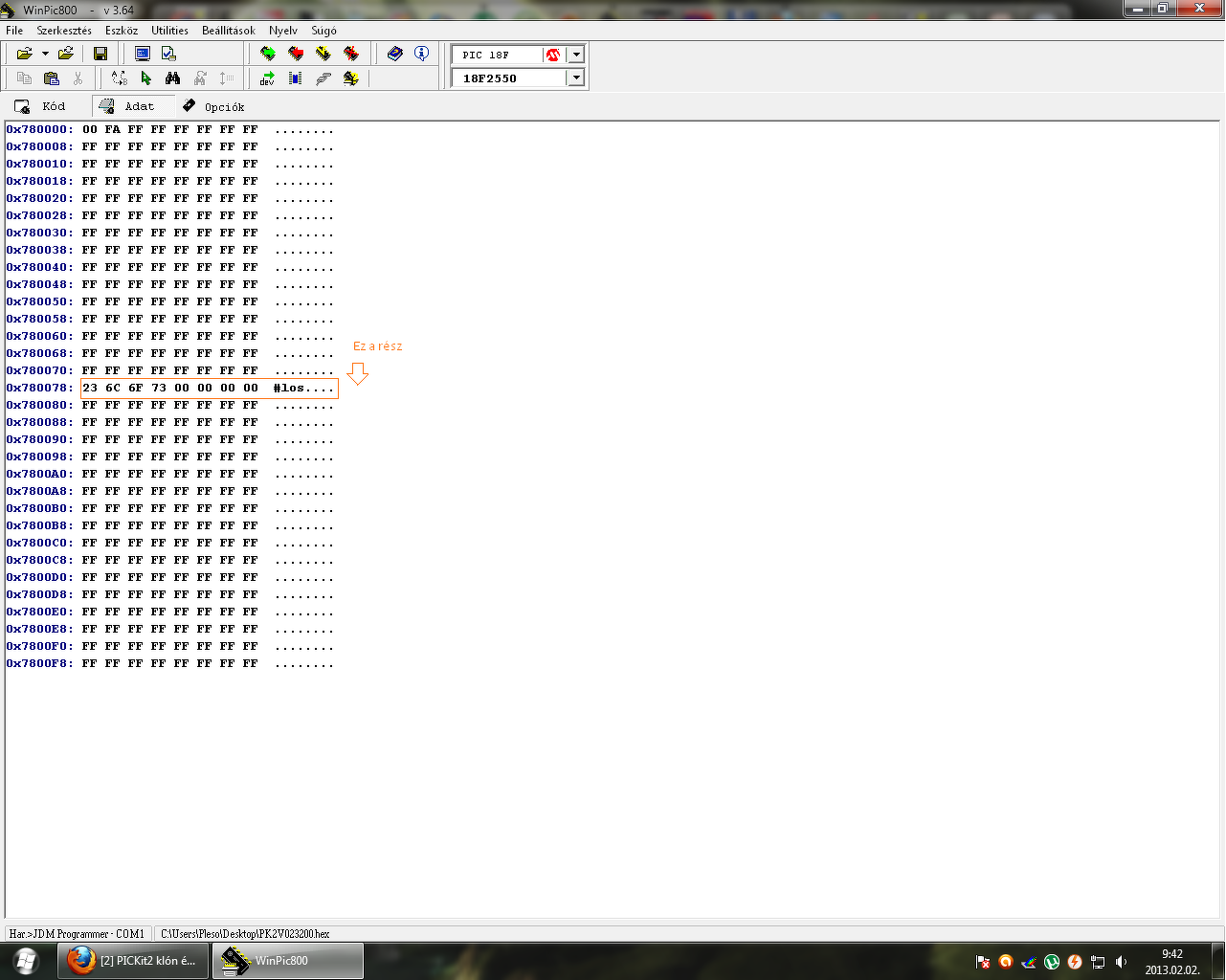Viewport: 1226px width, 980px height.
Task: Click the grey hardware connector icon
Action: 323,78
